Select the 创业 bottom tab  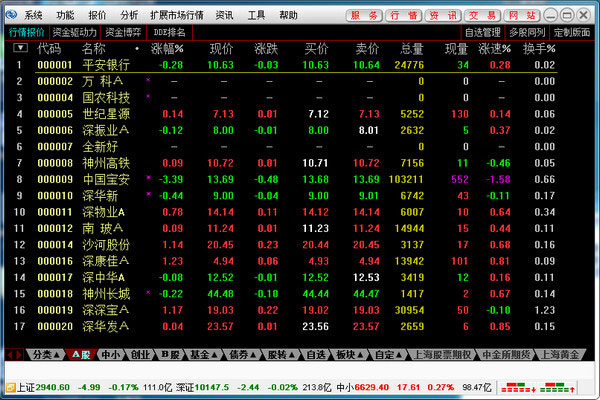[140, 355]
